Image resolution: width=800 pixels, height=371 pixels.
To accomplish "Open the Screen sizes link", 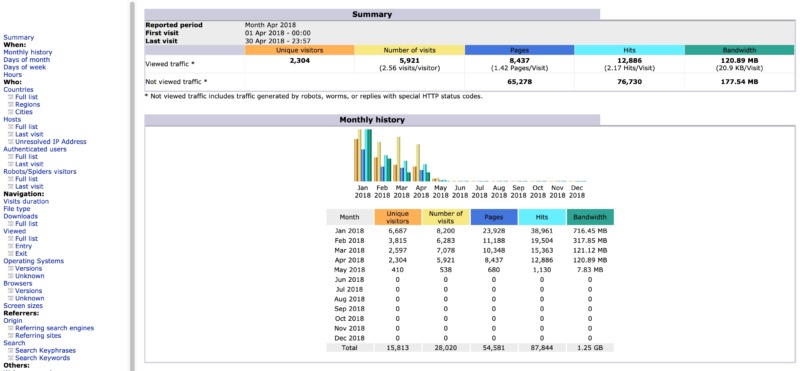I will [x=23, y=306].
